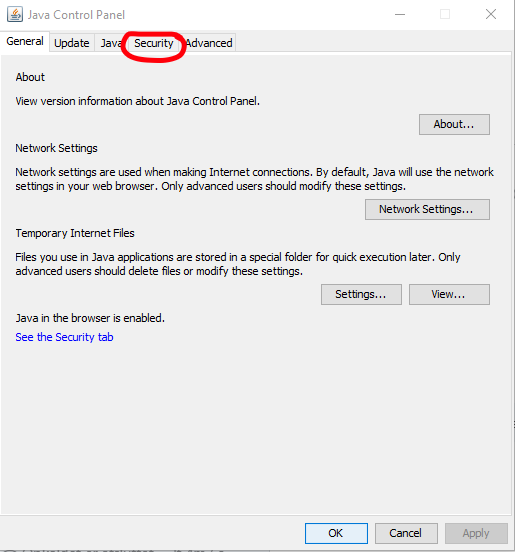Switch to the General tab
The image size is (515, 552).
pos(25,41)
